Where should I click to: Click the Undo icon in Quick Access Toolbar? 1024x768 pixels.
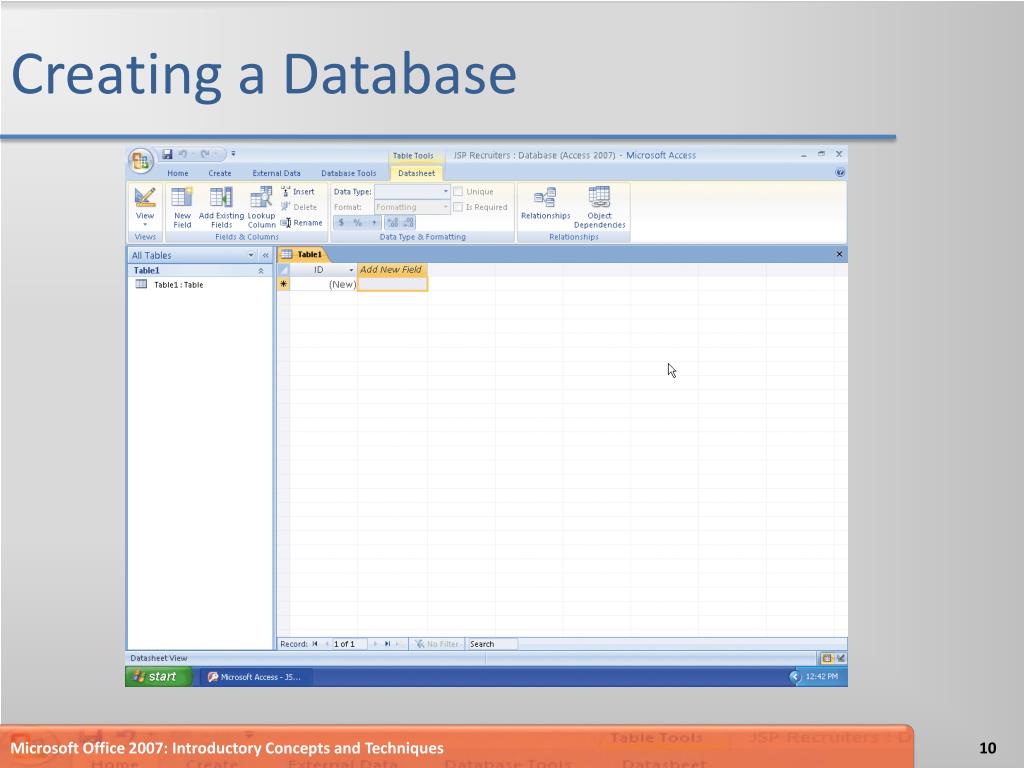(x=183, y=154)
